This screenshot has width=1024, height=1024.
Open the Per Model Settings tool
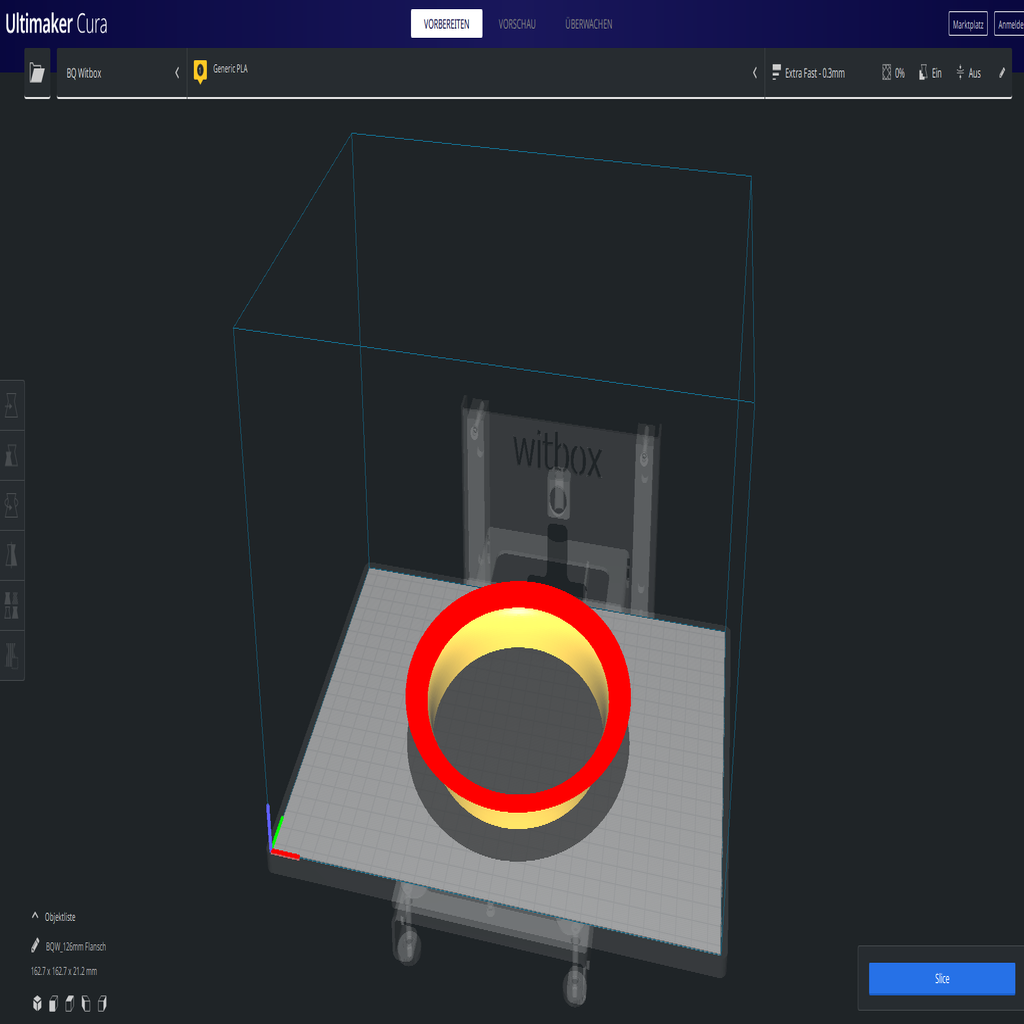[x=12, y=605]
